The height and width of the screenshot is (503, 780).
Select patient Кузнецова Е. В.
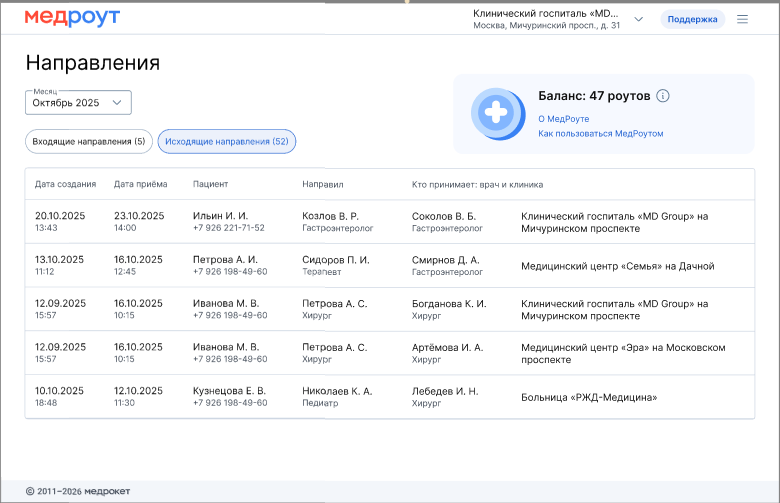click(x=229, y=391)
